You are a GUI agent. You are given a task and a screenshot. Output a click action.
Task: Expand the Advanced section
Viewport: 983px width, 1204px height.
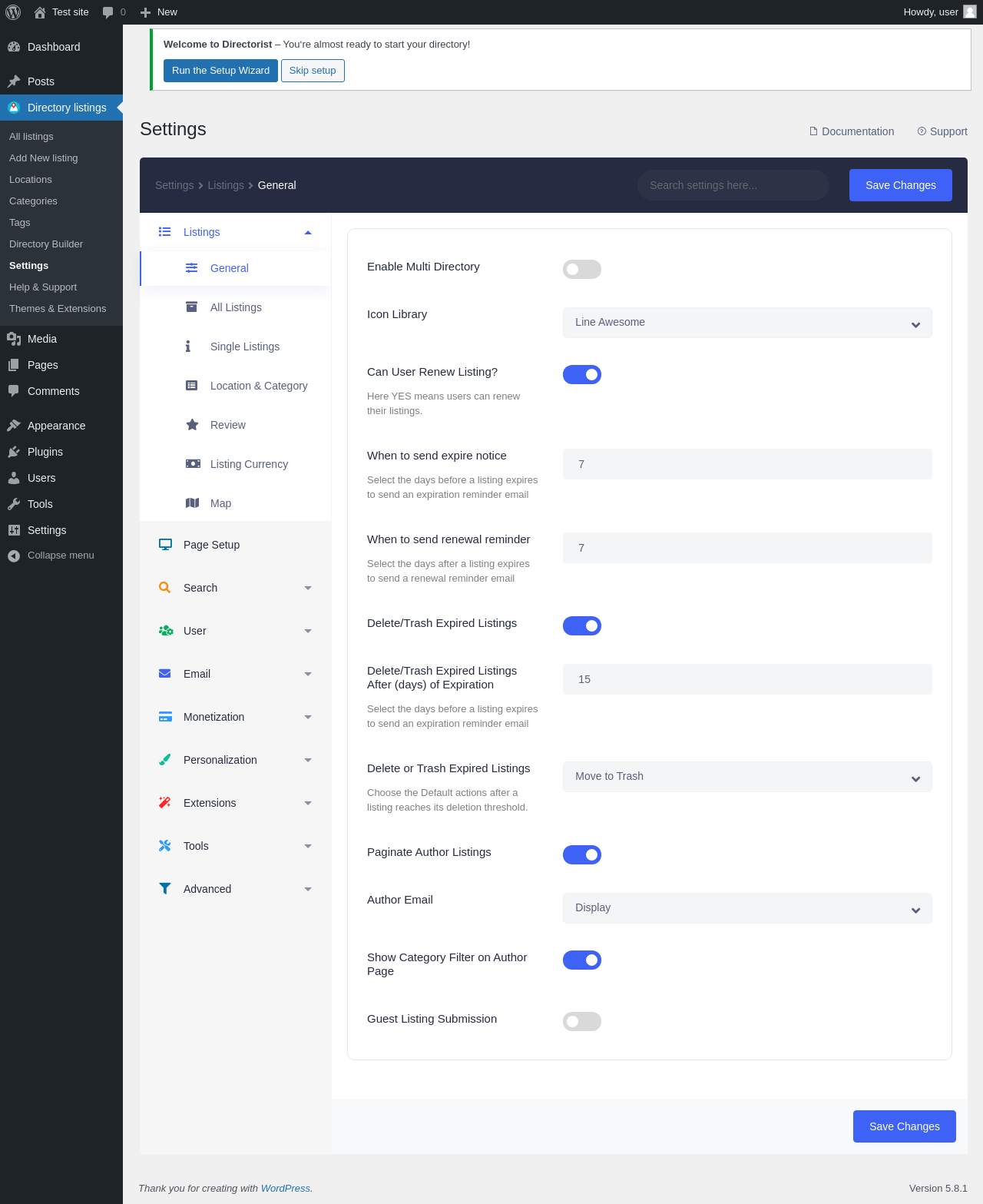pos(308,889)
